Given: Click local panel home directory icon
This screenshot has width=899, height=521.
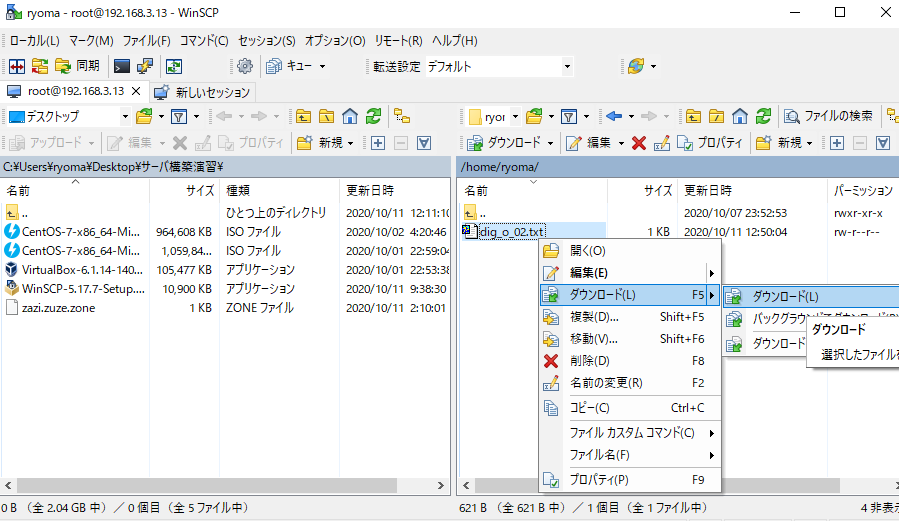Looking at the screenshot, I should (350, 116).
